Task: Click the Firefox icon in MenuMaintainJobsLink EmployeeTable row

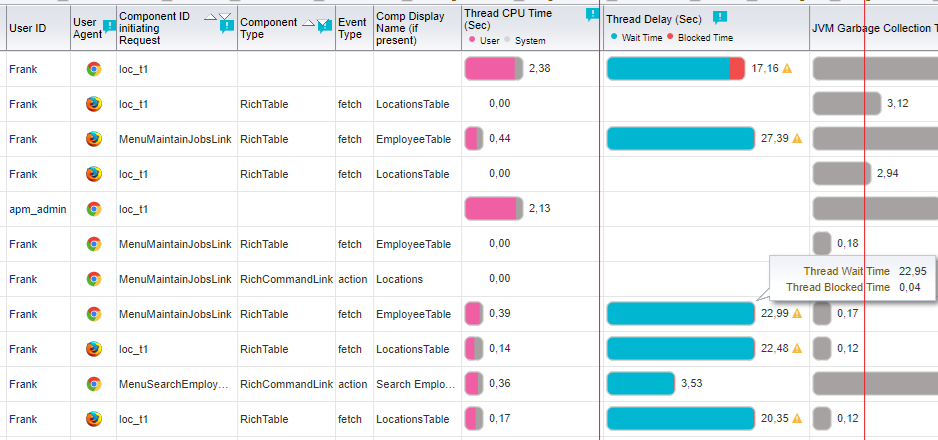Action: pos(93,139)
